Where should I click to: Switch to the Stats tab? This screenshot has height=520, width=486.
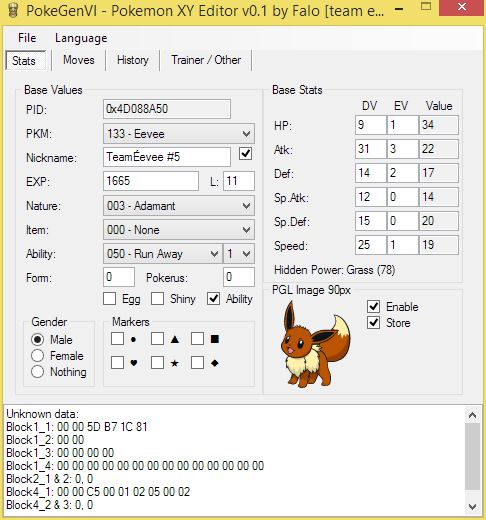point(25,61)
